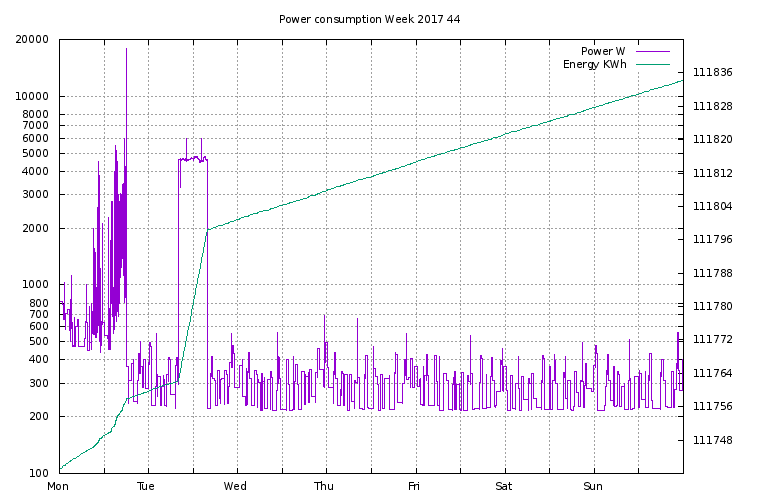Click the chart title 'Power consumption Week 2017 44'
Screen dimensions: 768x500
(369, 19)
